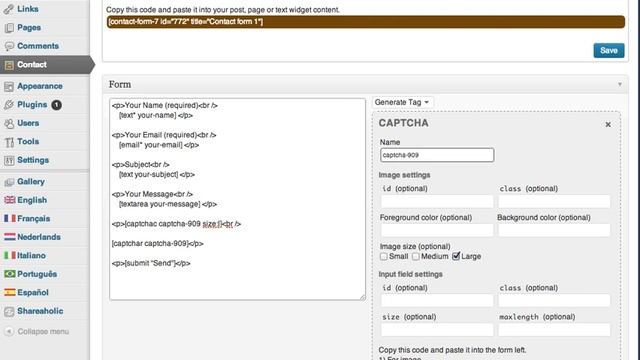Viewport: 640px width, 360px height.
Task: Click the Contact menu icon
Action: pyautogui.click(x=9, y=65)
